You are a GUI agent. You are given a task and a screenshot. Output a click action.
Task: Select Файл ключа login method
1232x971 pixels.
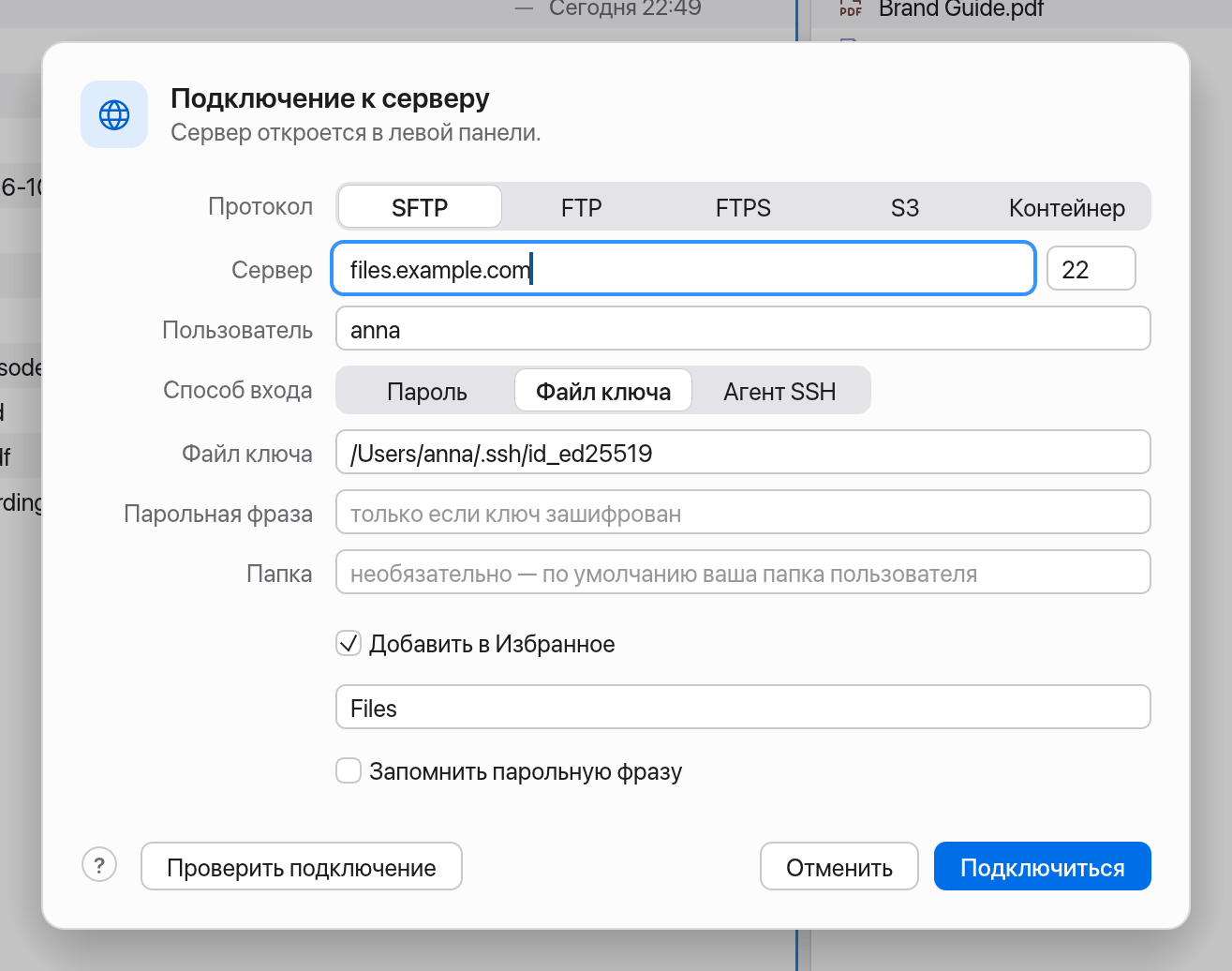pyautogui.click(x=603, y=391)
